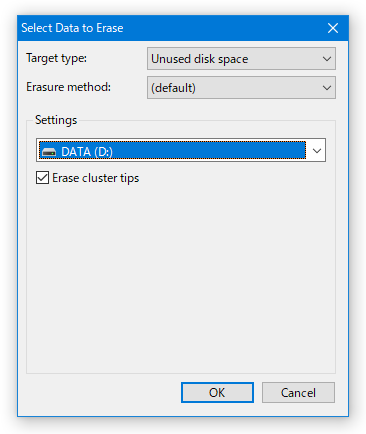Viewport: 366px width, 434px height.
Task: Click the Erase cluster tips label text
Action: coord(95,178)
